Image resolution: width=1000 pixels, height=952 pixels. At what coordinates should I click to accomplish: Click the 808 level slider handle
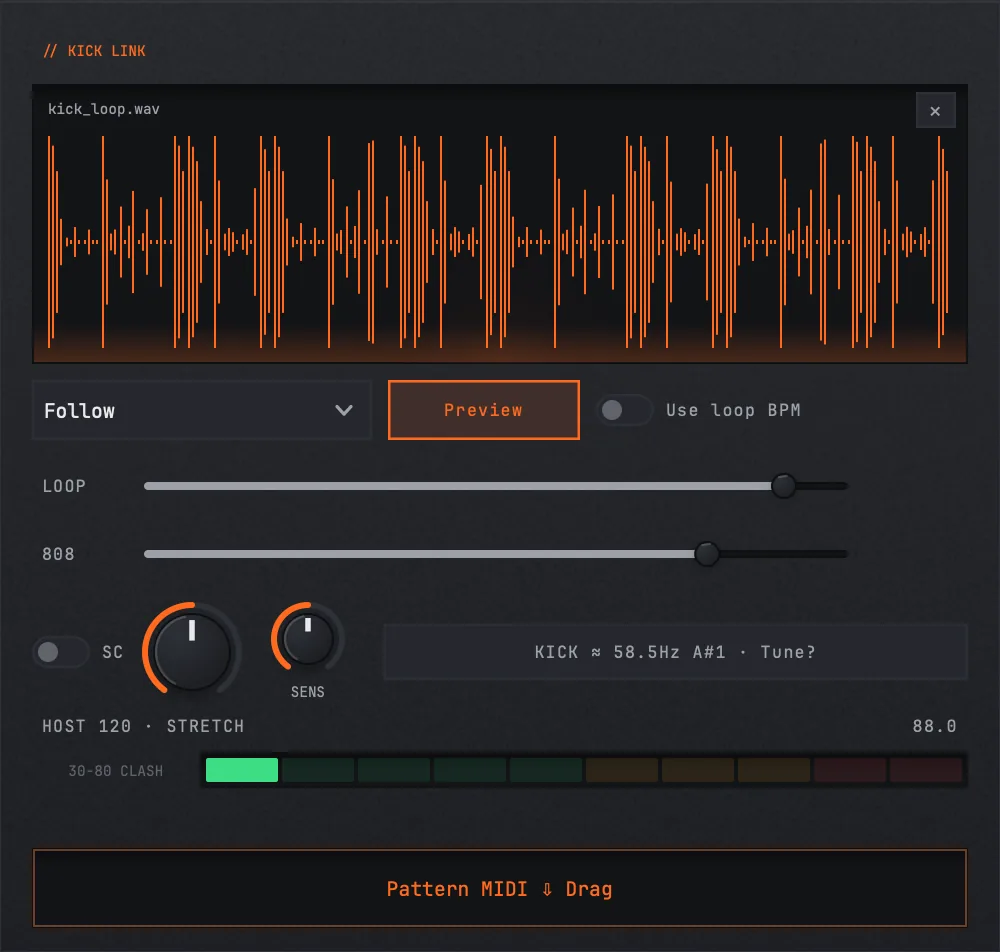[x=707, y=553]
